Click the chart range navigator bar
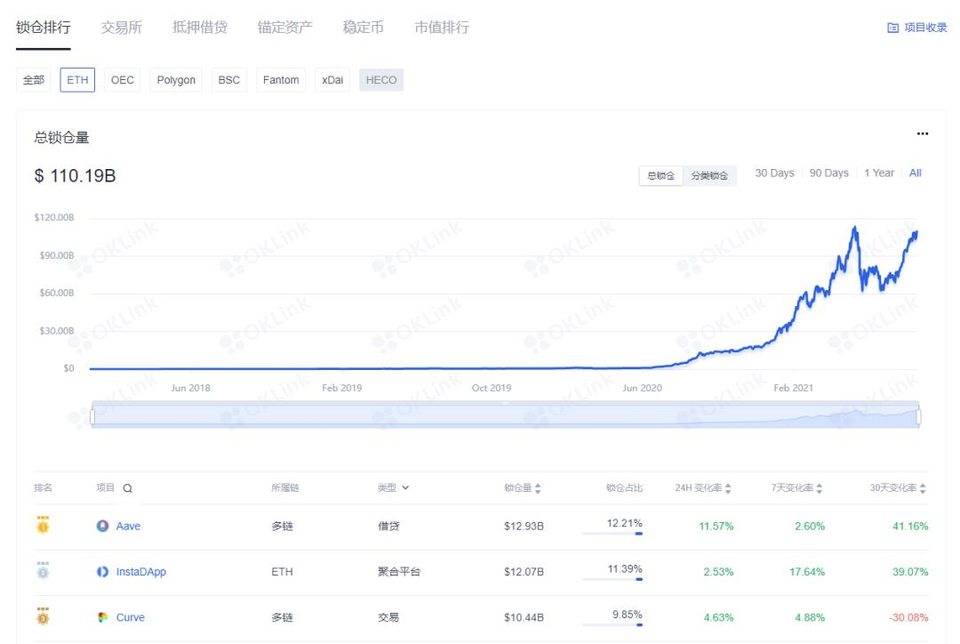Viewport: 960px width, 644px height. (x=506, y=414)
